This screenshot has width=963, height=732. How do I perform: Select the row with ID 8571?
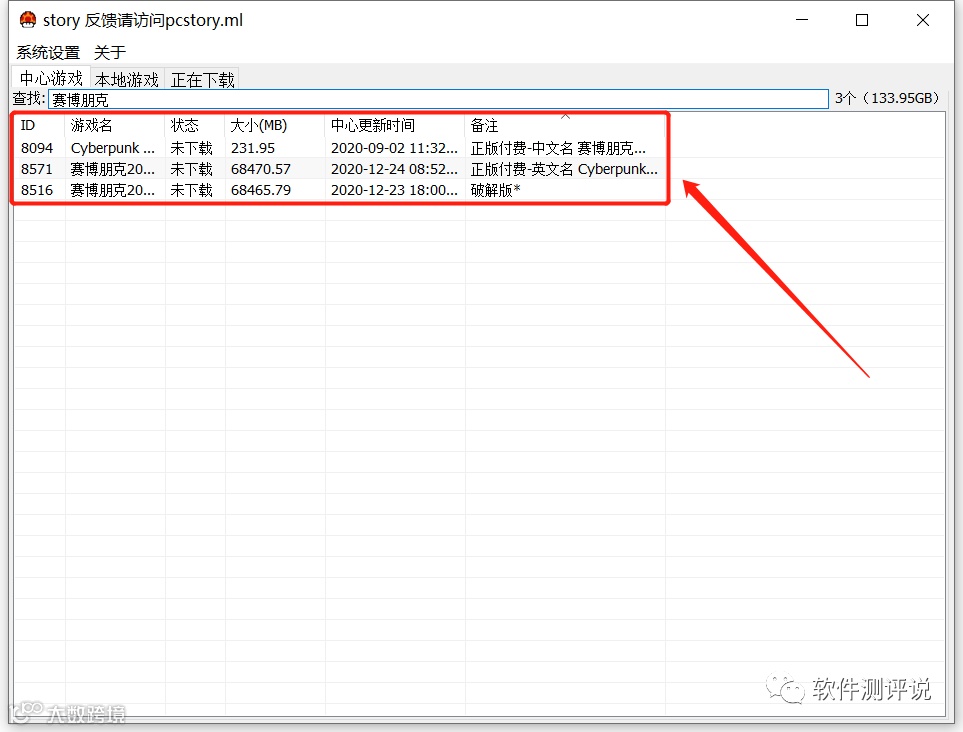(x=340, y=169)
